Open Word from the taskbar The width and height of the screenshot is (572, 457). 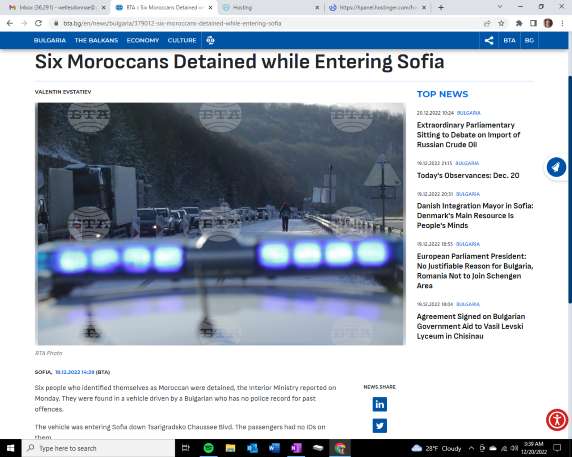tap(274, 448)
